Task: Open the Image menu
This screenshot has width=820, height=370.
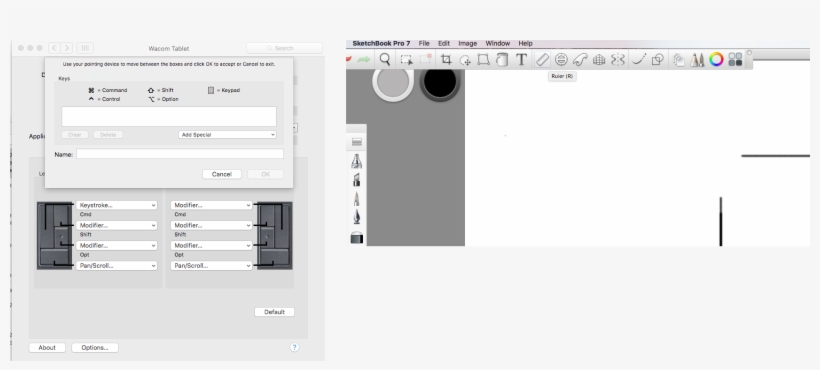Action: tap(468, 43)
